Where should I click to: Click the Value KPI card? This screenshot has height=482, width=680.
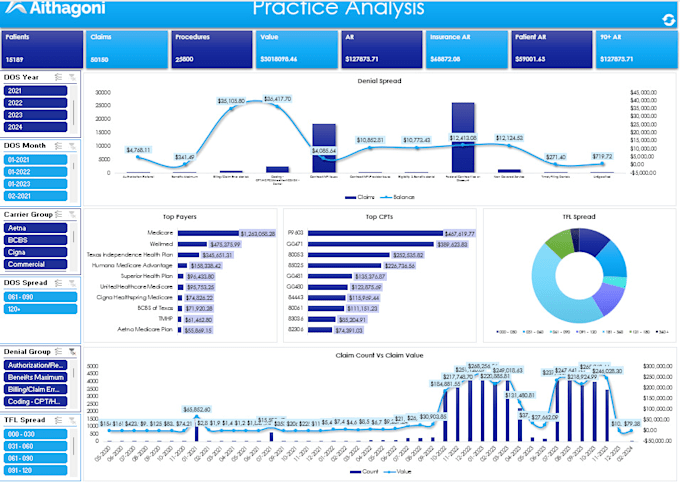click(x=297, y=49)
